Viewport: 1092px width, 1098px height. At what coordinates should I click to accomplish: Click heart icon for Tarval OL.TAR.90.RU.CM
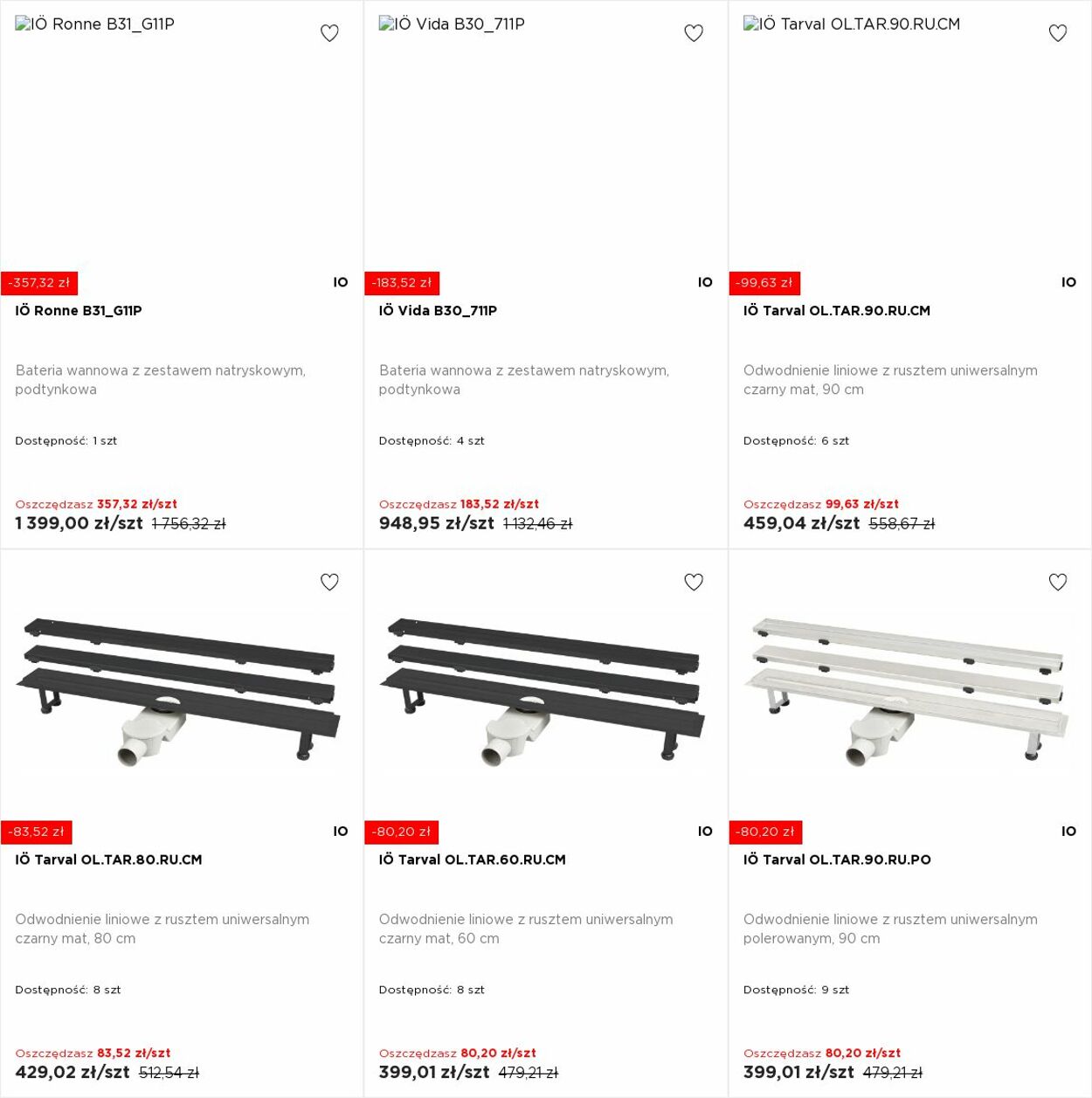coord(1058,33)
